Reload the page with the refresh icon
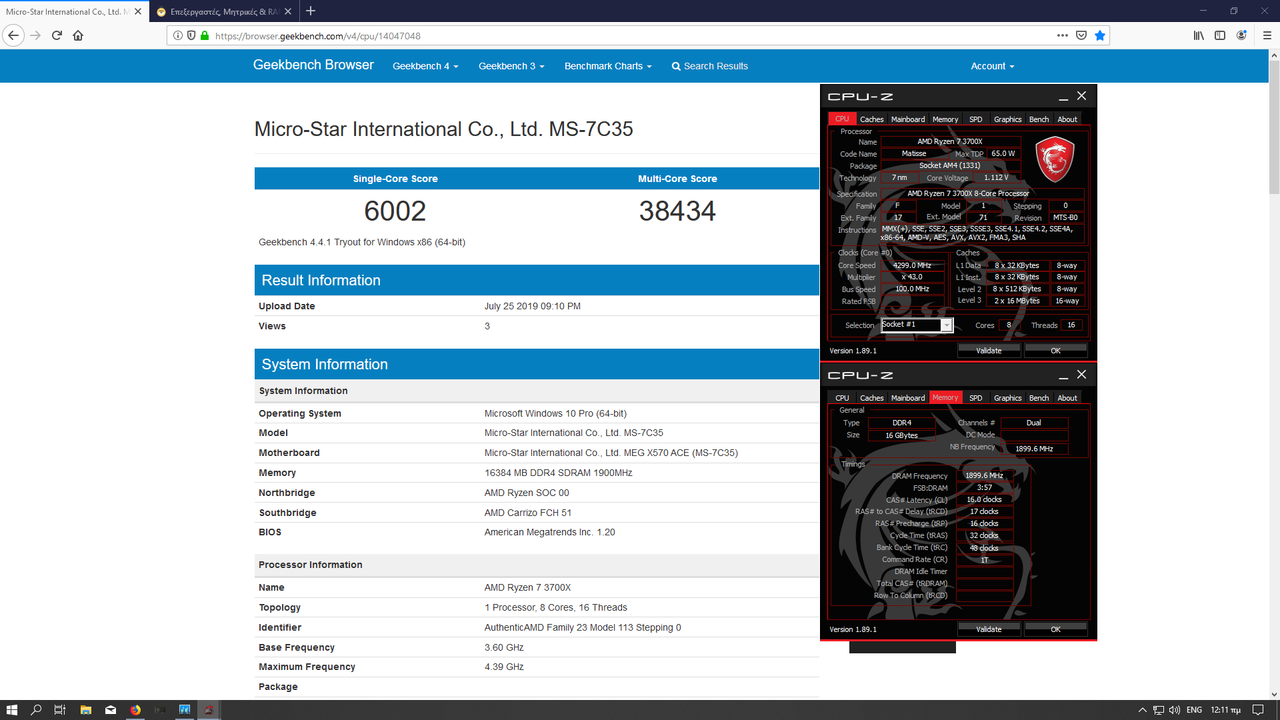This screenshot has width=1280, height=720. pos(57,35)
